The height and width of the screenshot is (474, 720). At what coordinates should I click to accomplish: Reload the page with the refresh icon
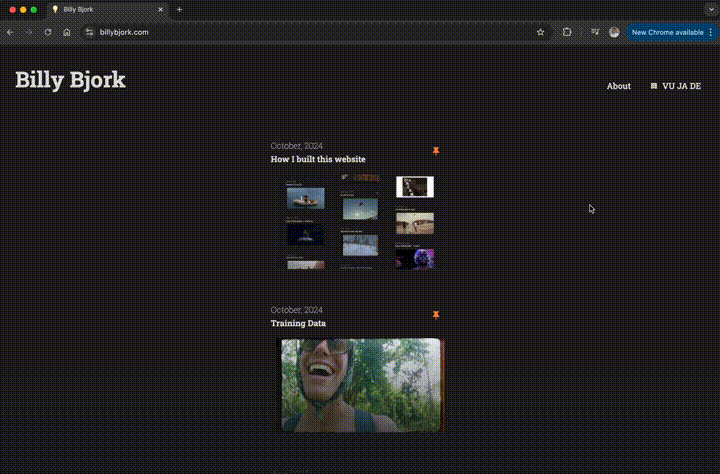click(x=47, y=32)
